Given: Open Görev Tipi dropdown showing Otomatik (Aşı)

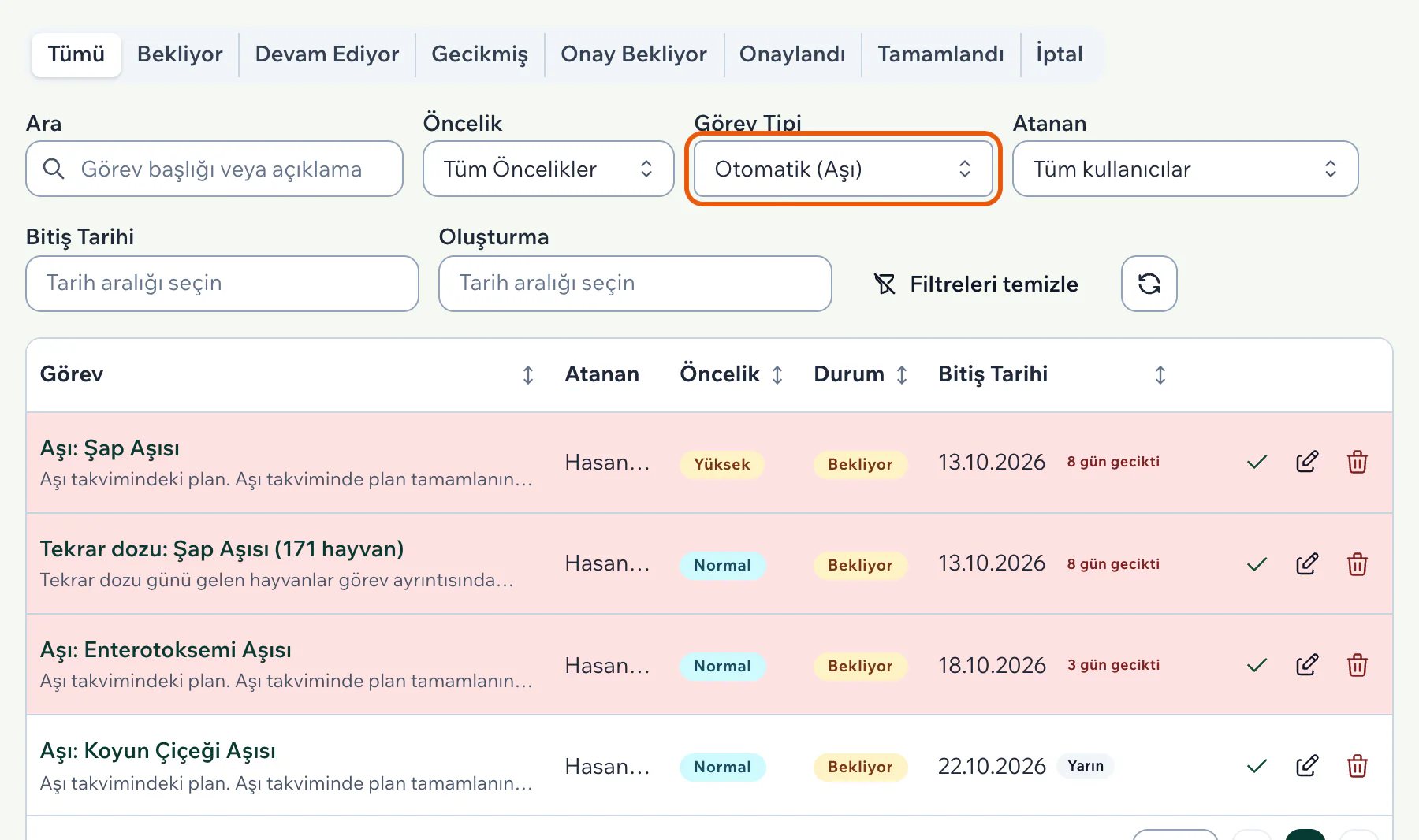Looking at the screenshot, I should (x=844, y=169).
